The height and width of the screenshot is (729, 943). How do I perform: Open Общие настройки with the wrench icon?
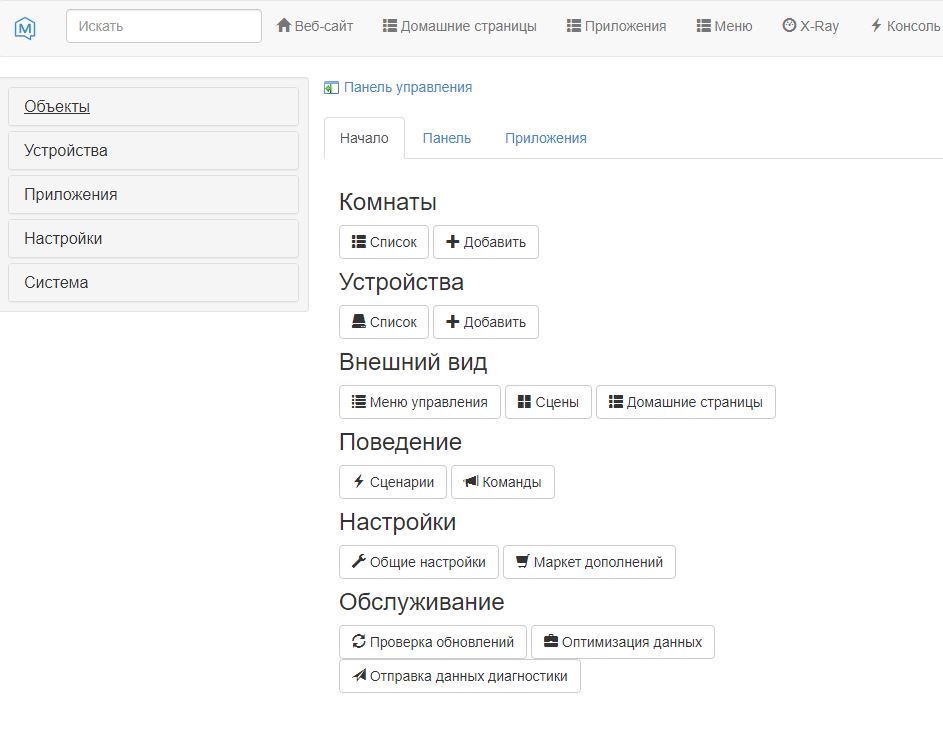(418, 561)
